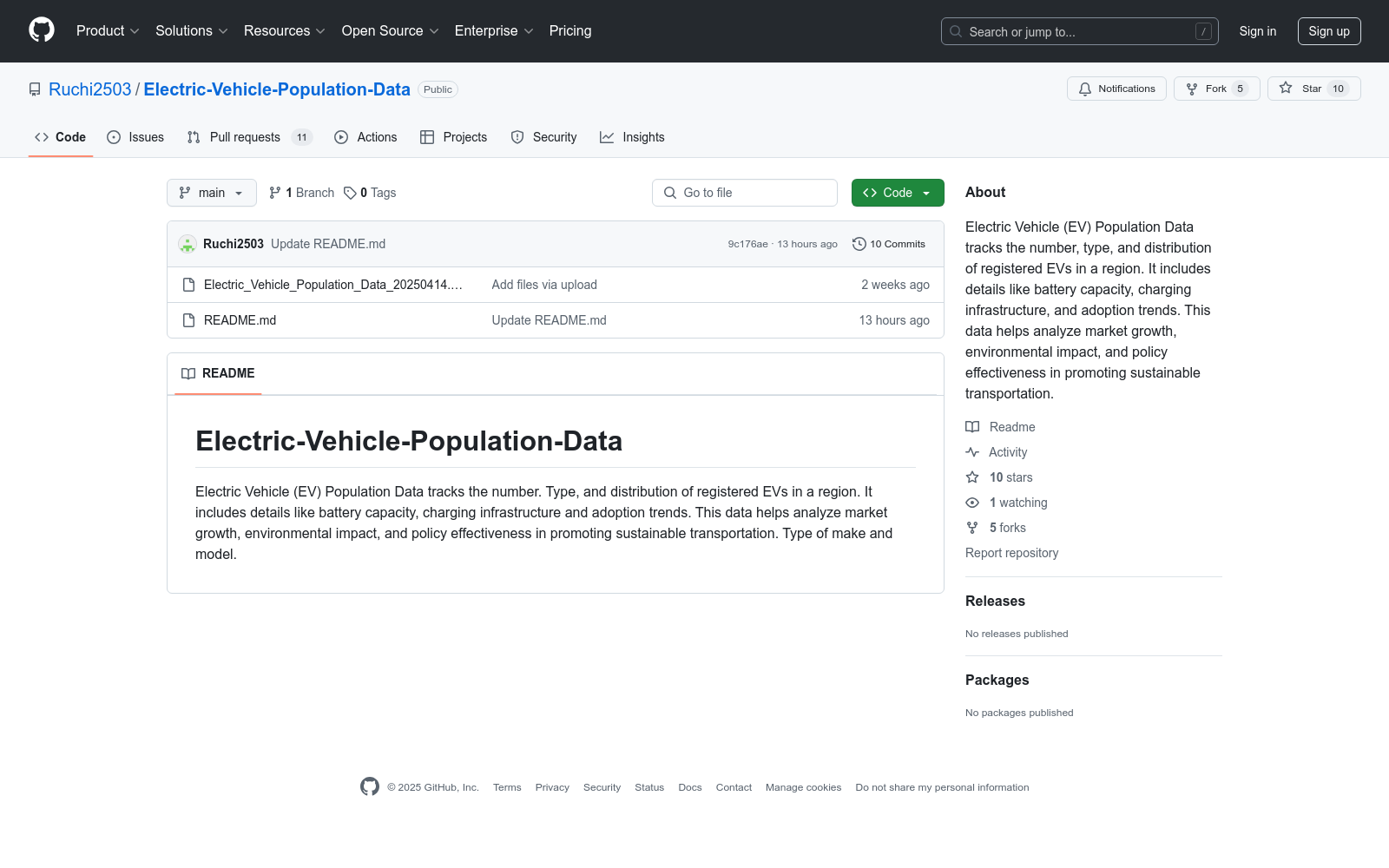Open the Electric_Vehicle_Population_Data_20250414 file

point(333,285)
